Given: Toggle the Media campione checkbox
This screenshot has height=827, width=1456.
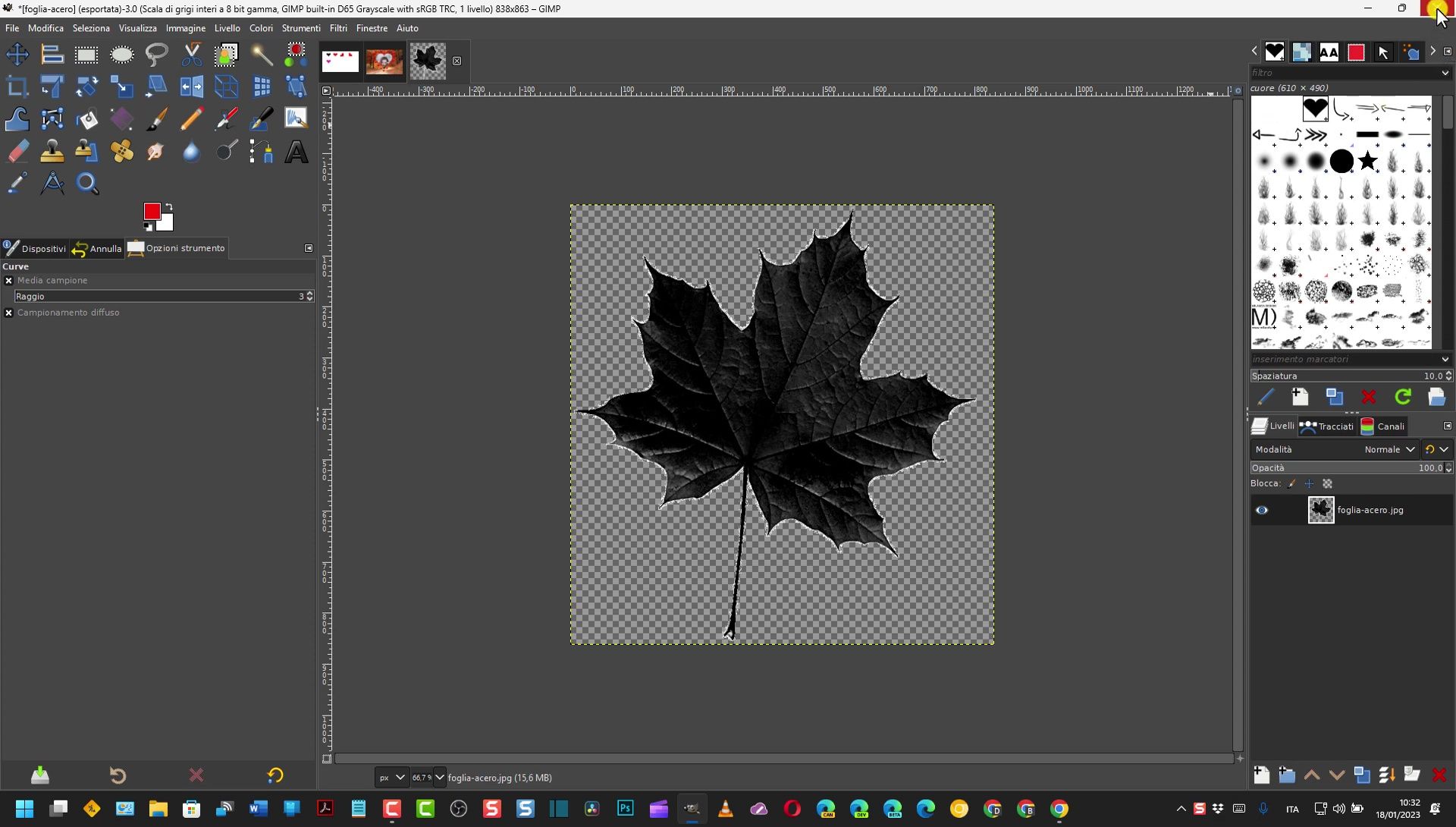Looking at the screenshot, I should 9,281.
